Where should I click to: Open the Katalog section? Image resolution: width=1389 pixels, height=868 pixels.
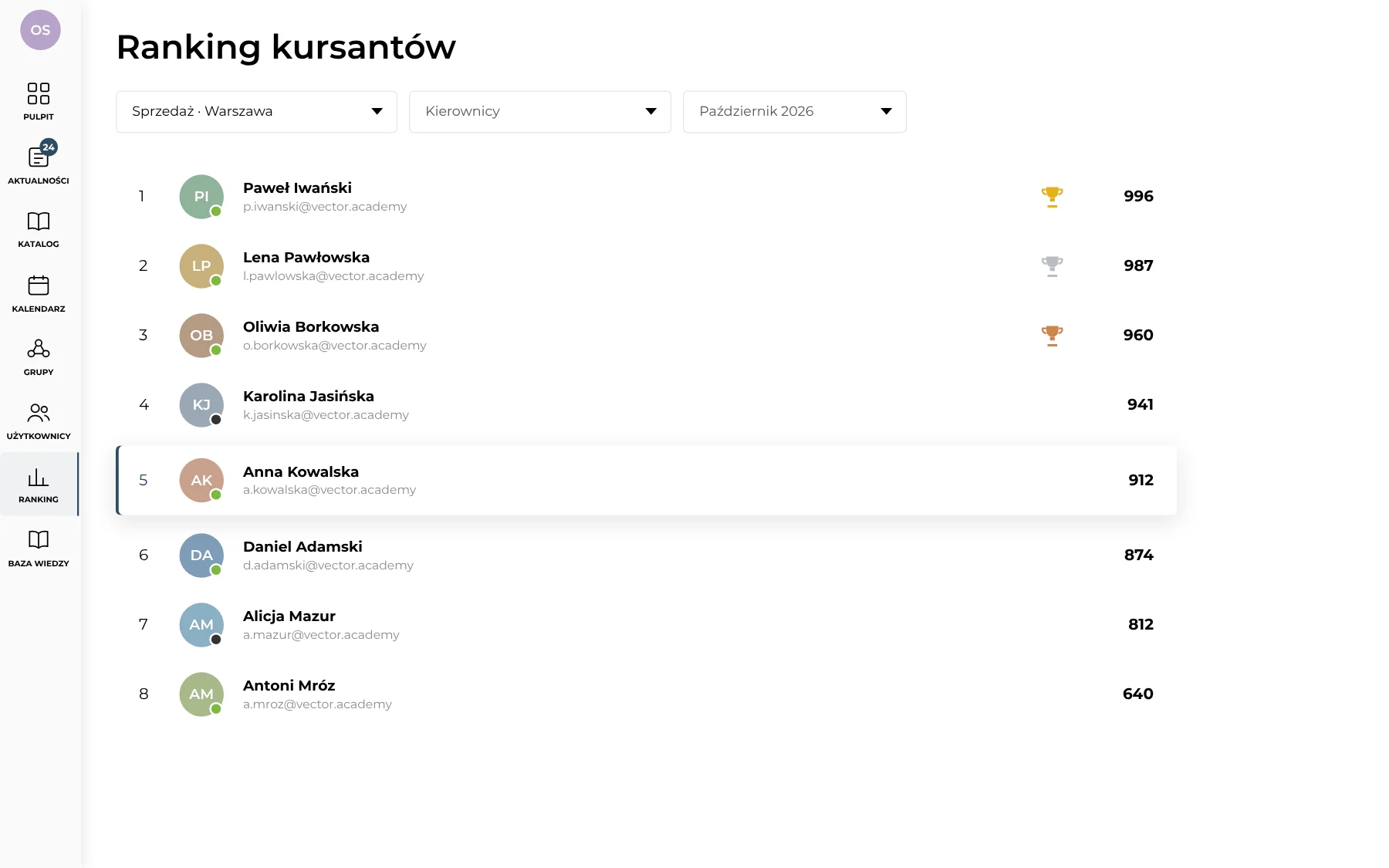point(39,229)
